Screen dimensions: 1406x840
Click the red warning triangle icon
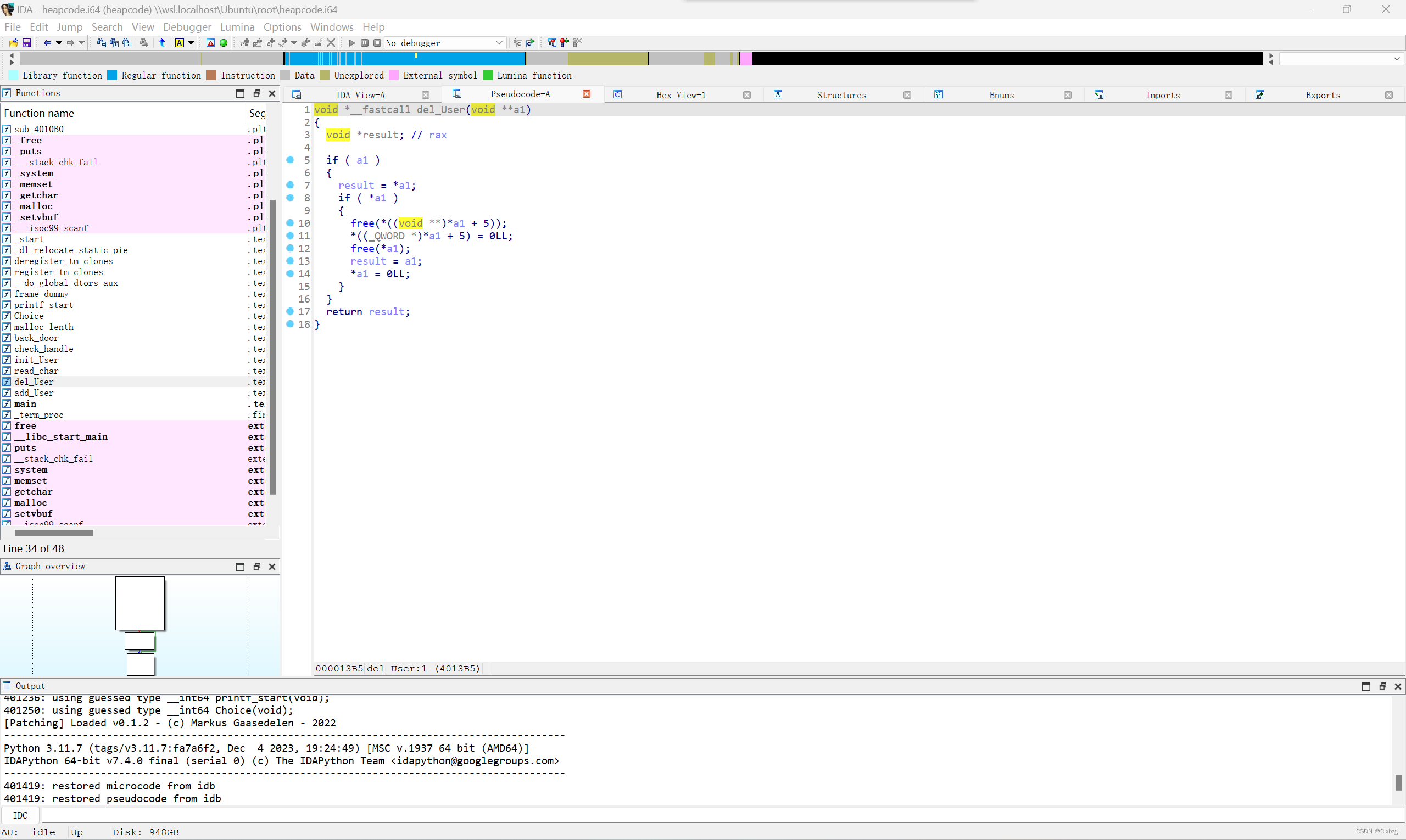tap(211, 43)
